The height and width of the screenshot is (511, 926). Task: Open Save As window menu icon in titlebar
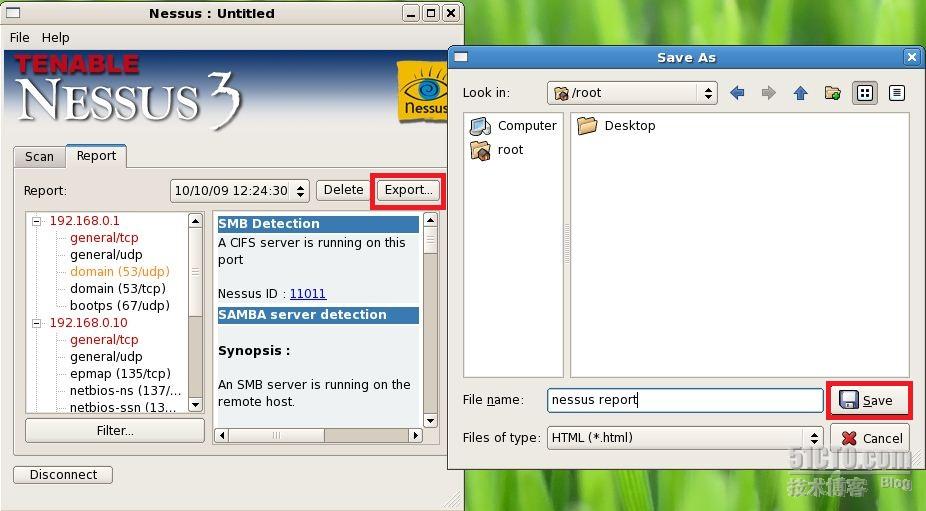click(x=461, y=57)
